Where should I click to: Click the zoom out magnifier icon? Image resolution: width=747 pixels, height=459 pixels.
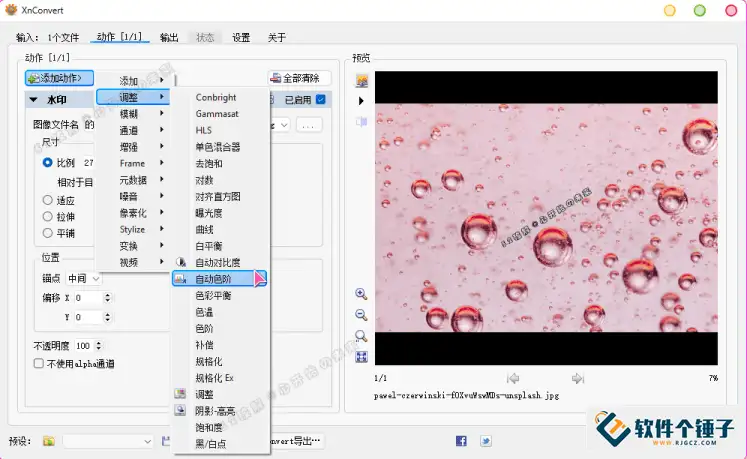coord(361,315)
